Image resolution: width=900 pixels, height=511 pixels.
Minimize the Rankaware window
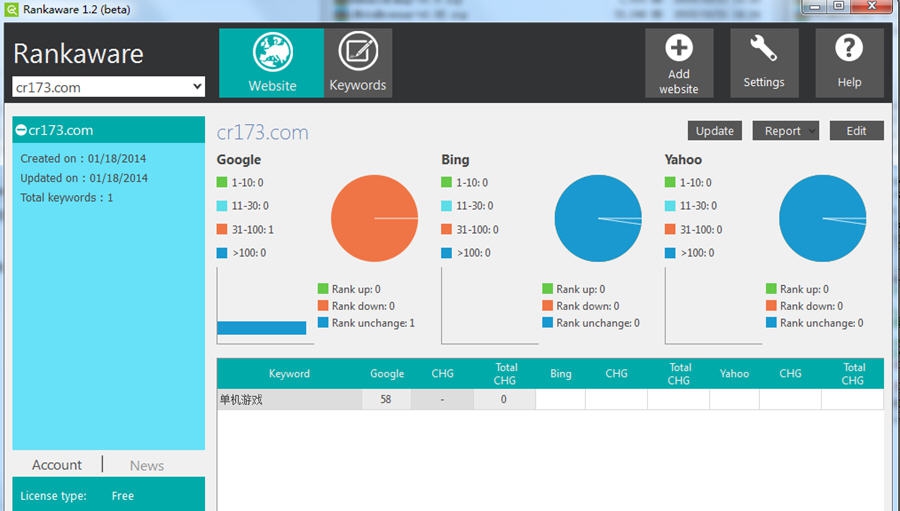pos(814,6)
